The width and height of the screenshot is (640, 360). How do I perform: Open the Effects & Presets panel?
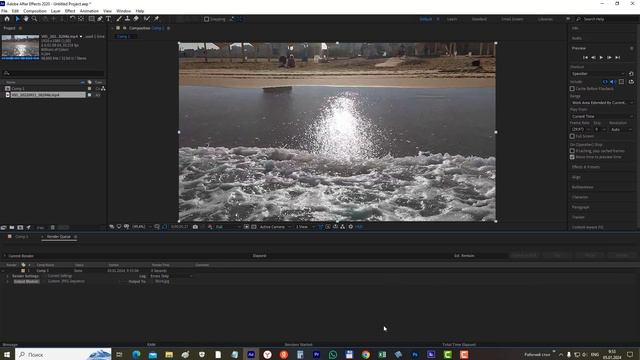[586, 167]
